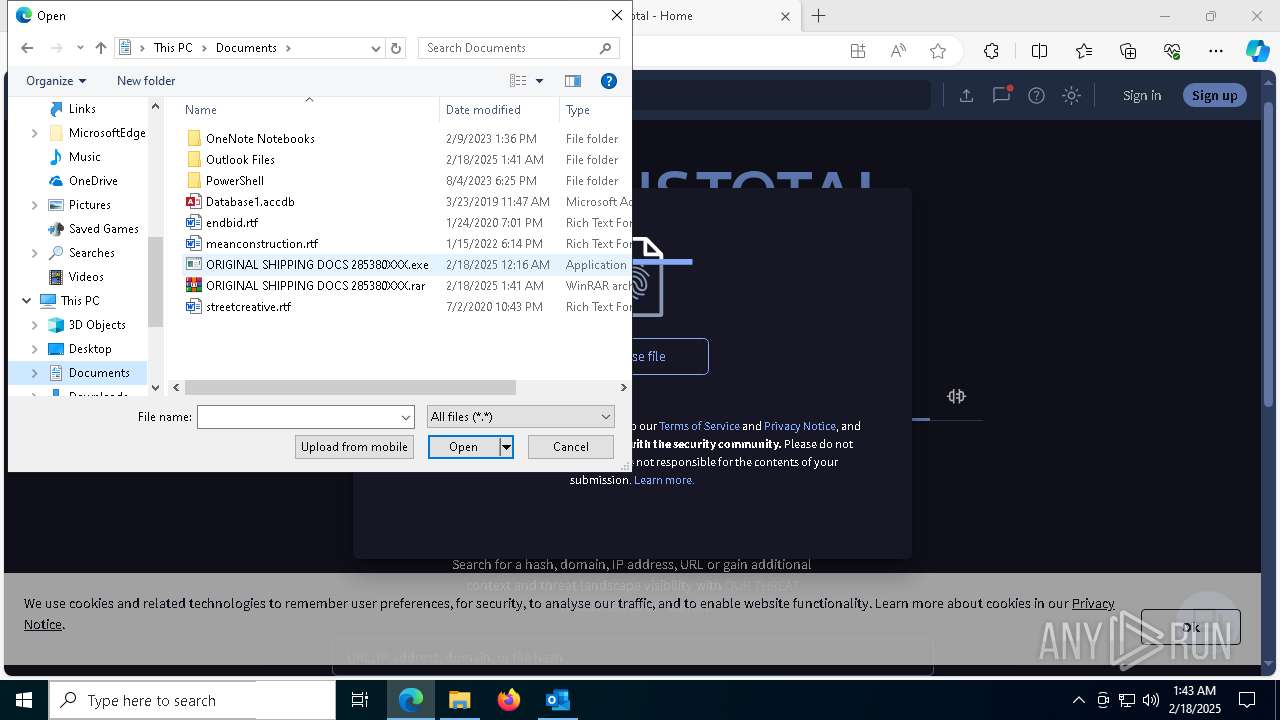Open the VirusTotal help question icon
The height and width of the screenshot is (720, 1280).
coord(1037,95)
